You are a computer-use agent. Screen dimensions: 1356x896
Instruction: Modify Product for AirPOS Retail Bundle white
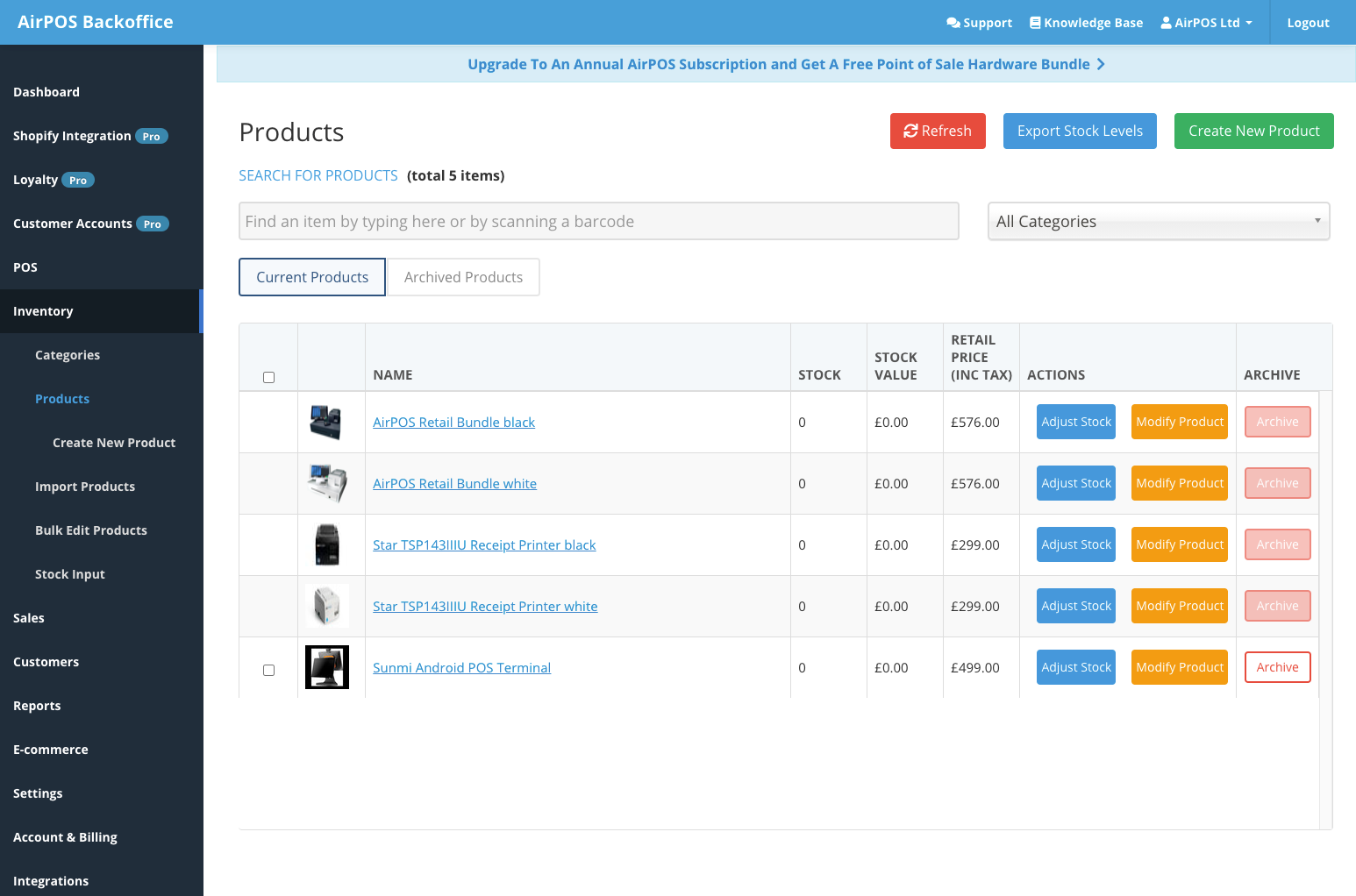[x=1180, y=483]
